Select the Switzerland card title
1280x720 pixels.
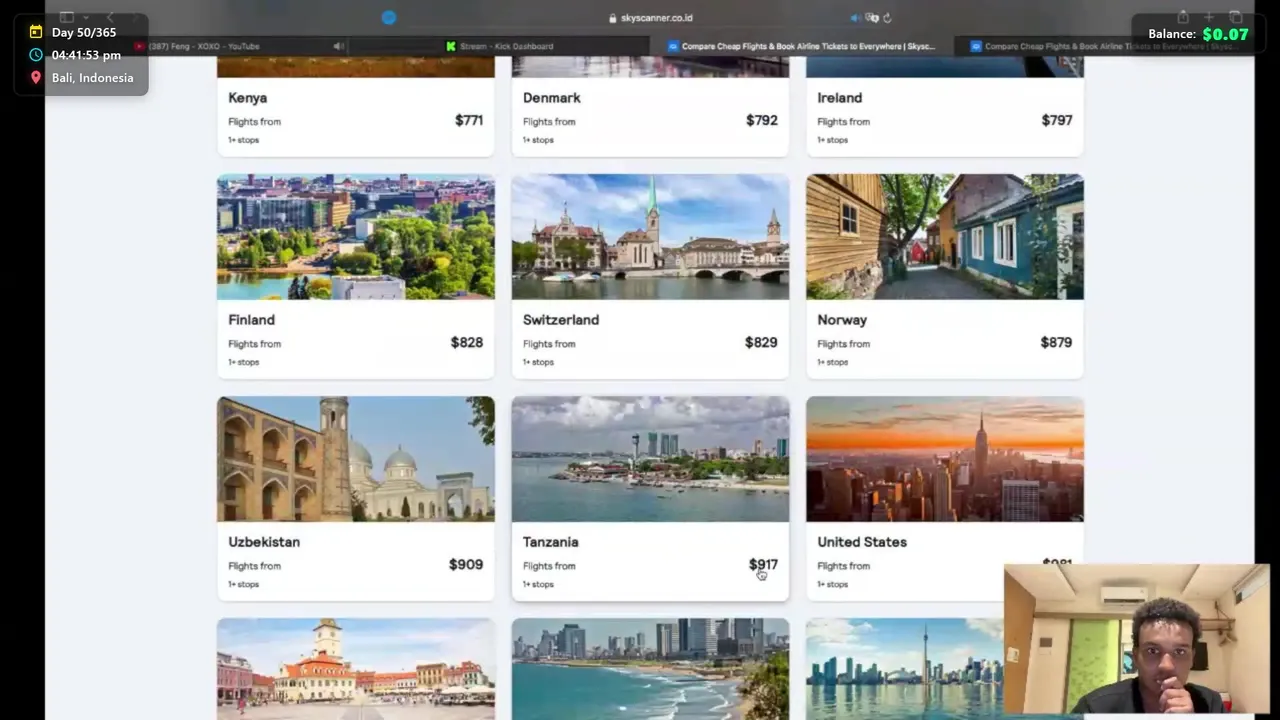coord(561,320)
